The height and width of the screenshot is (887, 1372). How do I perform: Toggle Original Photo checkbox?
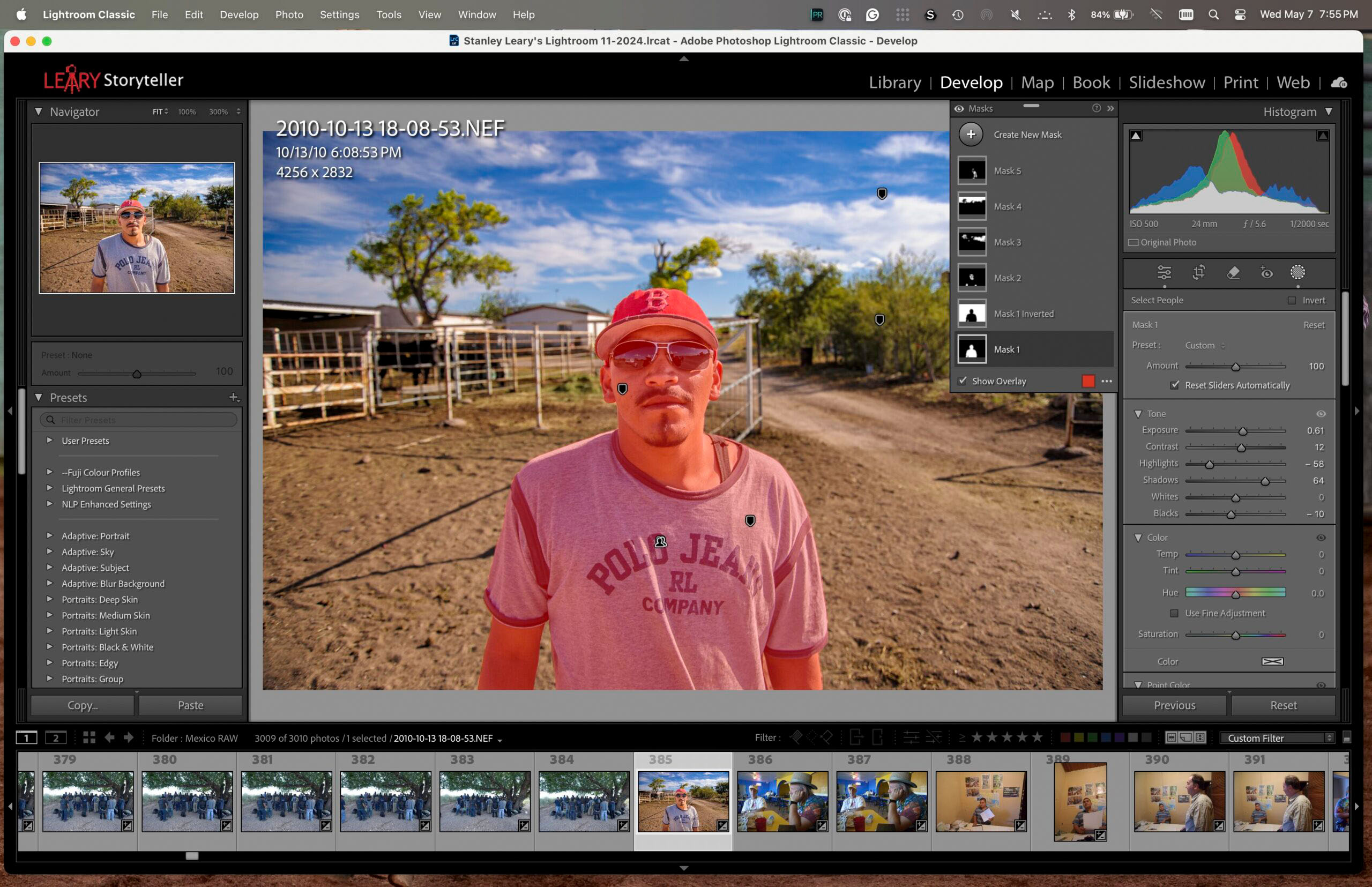tap(1133, 242)
